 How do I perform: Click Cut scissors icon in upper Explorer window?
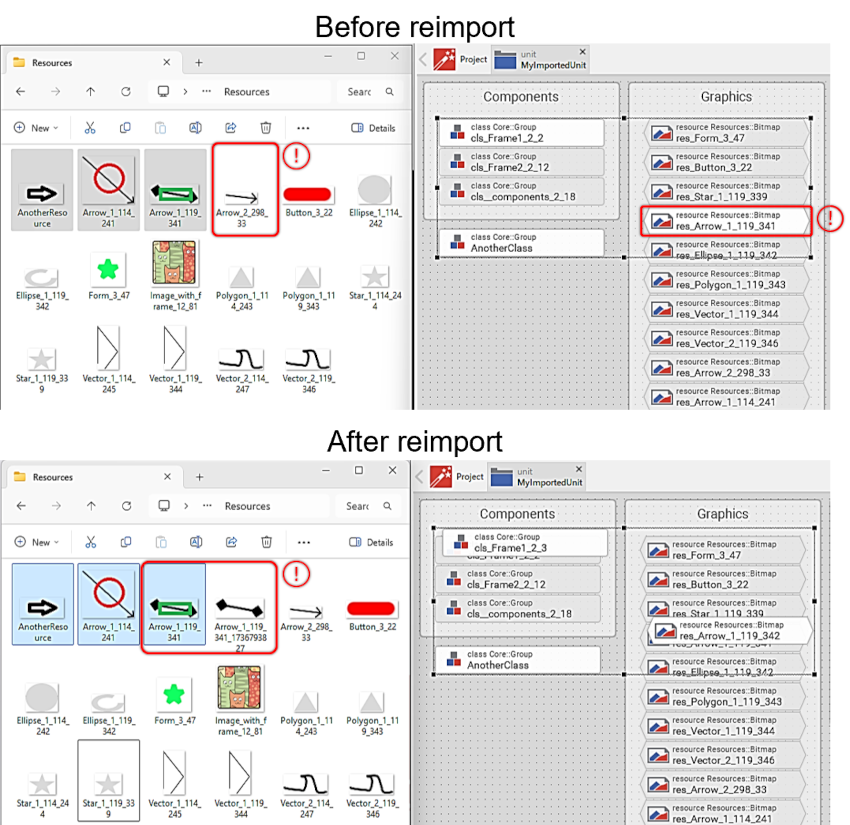(x=90, y=128)
